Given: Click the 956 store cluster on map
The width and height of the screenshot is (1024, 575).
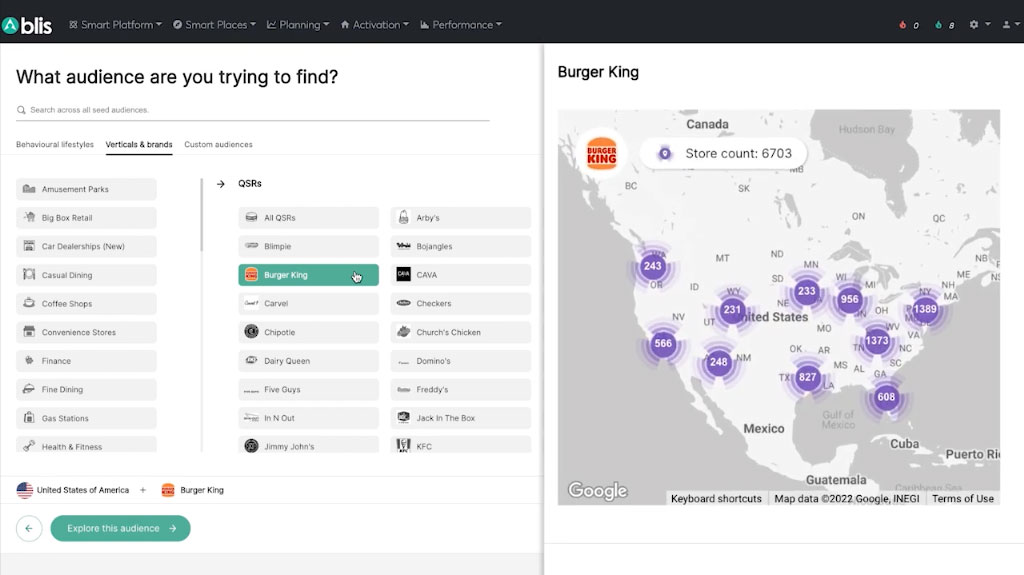Looking at the screenshot, I should coord(849,300).
